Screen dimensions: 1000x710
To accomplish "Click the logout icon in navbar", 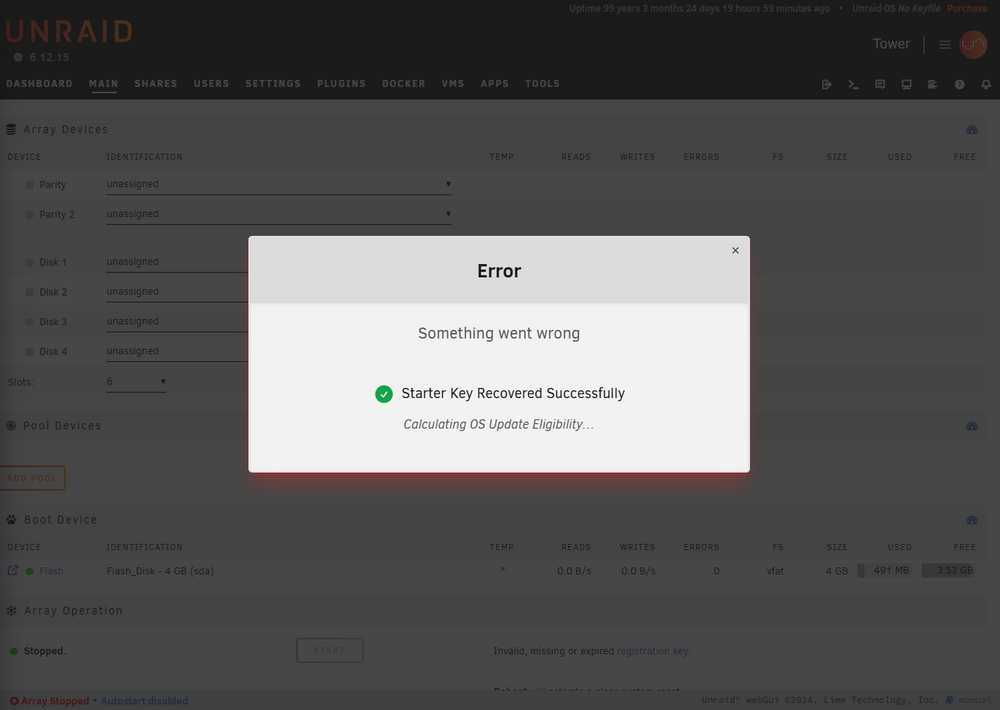I will tap(827, 84).
